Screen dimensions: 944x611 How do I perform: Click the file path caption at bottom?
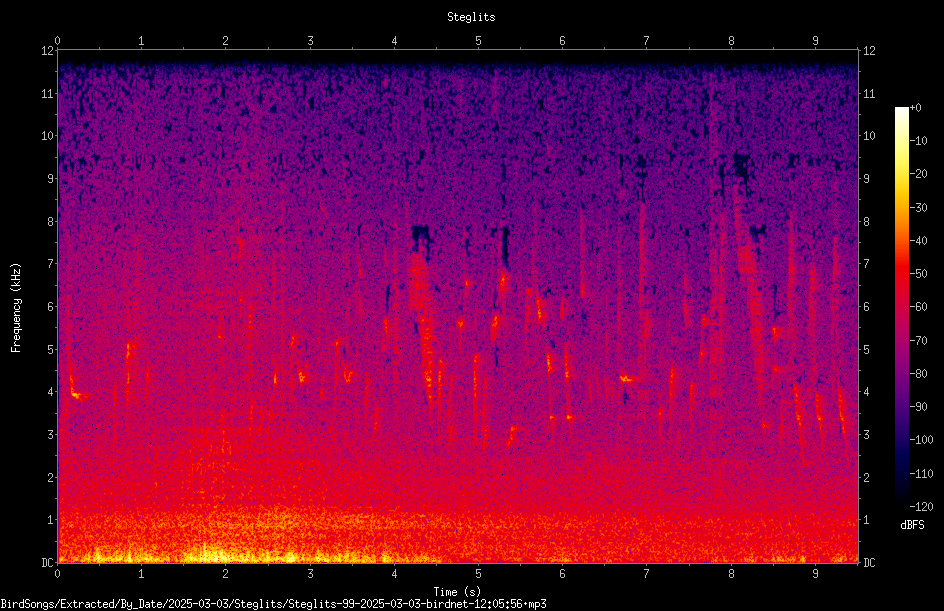pos(273,604)
